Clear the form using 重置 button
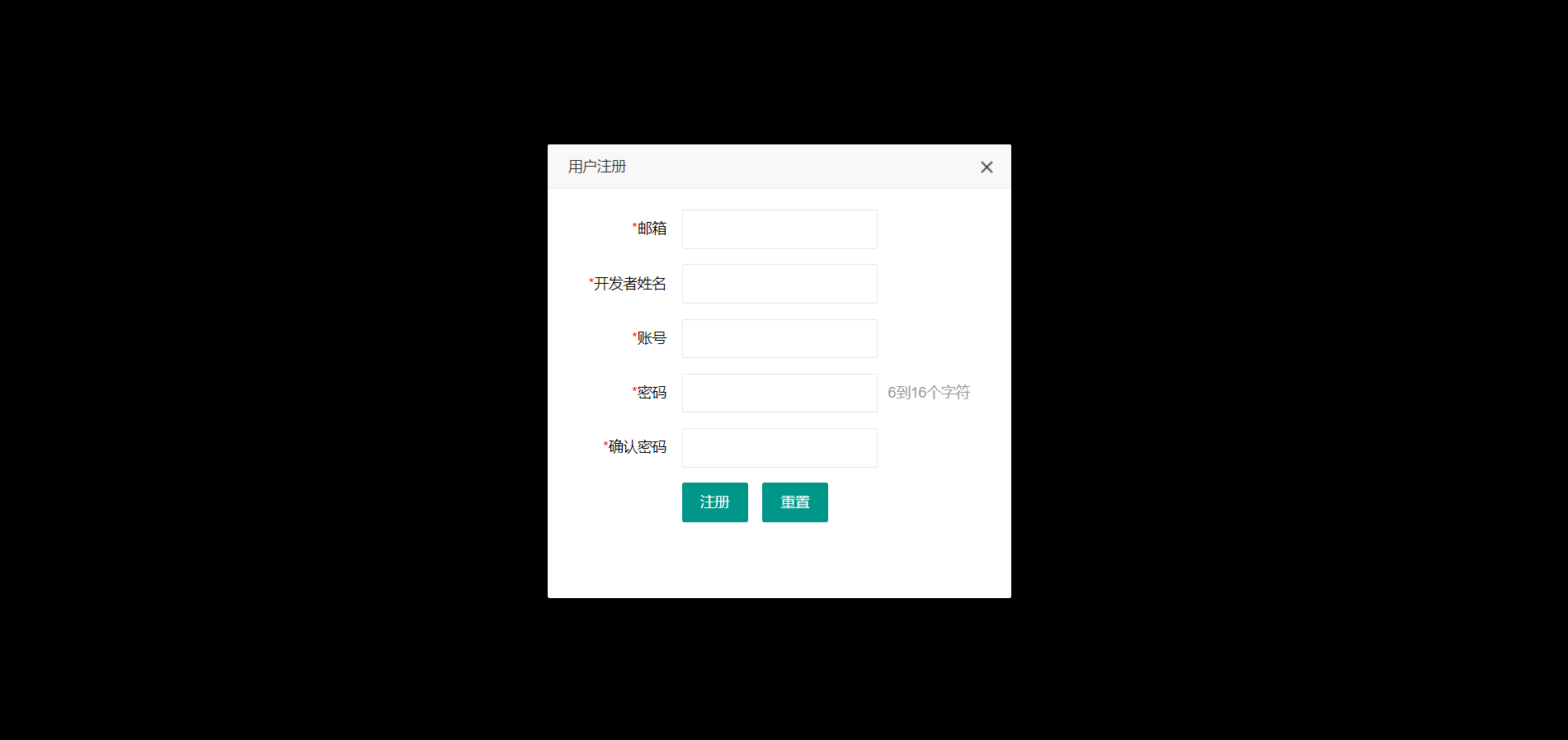Viewport: 1568px width, 740px height. click(x=795, y=502)
